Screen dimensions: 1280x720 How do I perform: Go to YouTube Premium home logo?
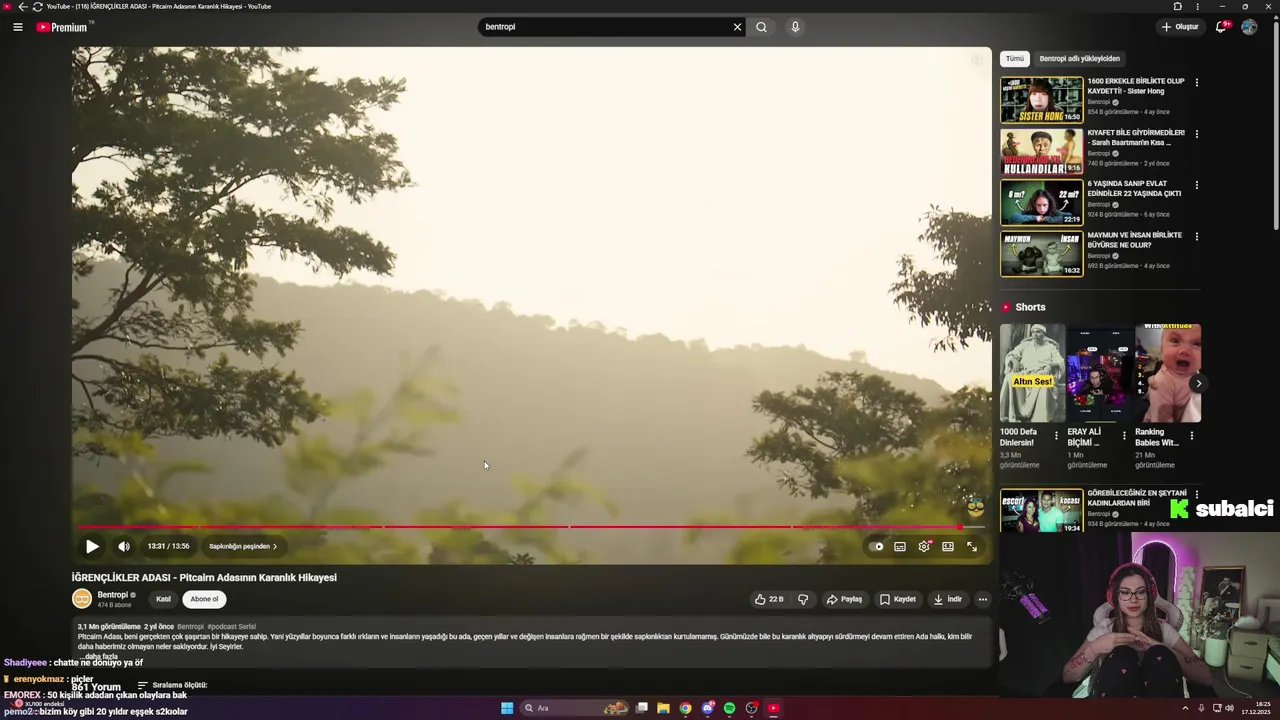pyautogui.click(x=62, y=27)
